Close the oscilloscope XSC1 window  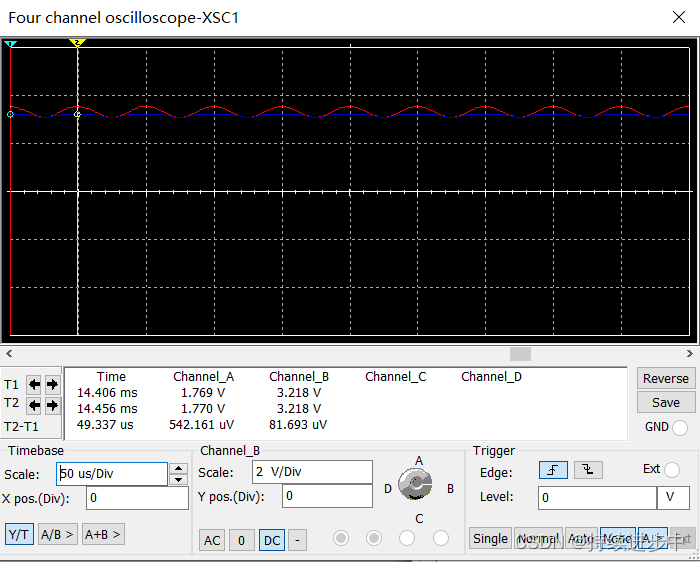coord(679,17)
